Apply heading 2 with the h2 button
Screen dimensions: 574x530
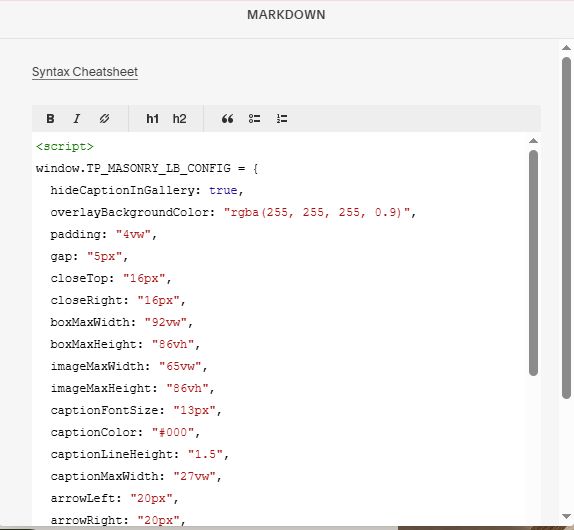coord(179,119)
